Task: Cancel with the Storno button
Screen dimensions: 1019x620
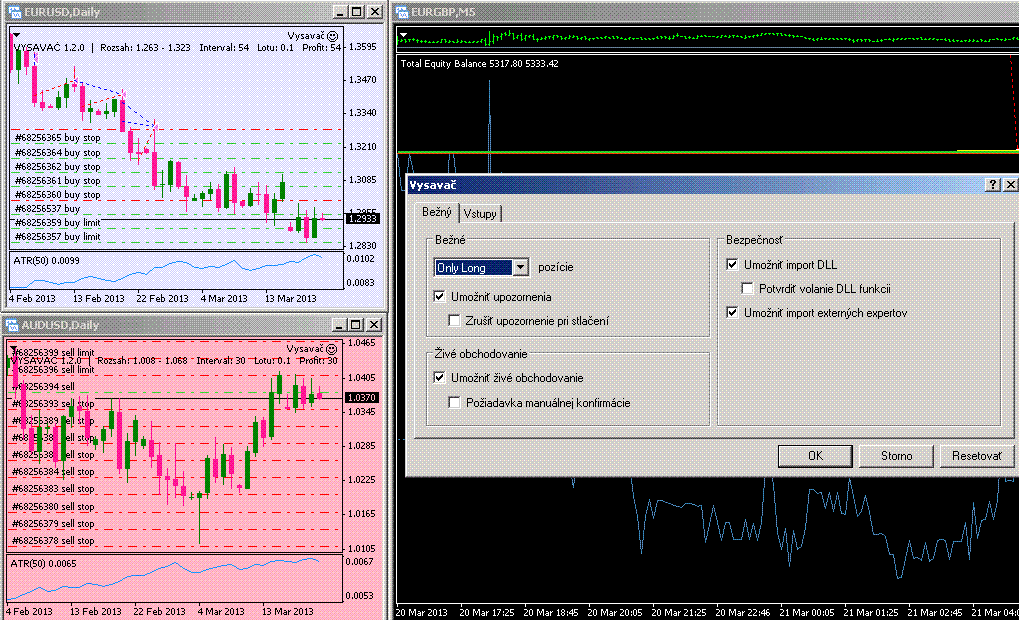Action: [x=896, y=456]
